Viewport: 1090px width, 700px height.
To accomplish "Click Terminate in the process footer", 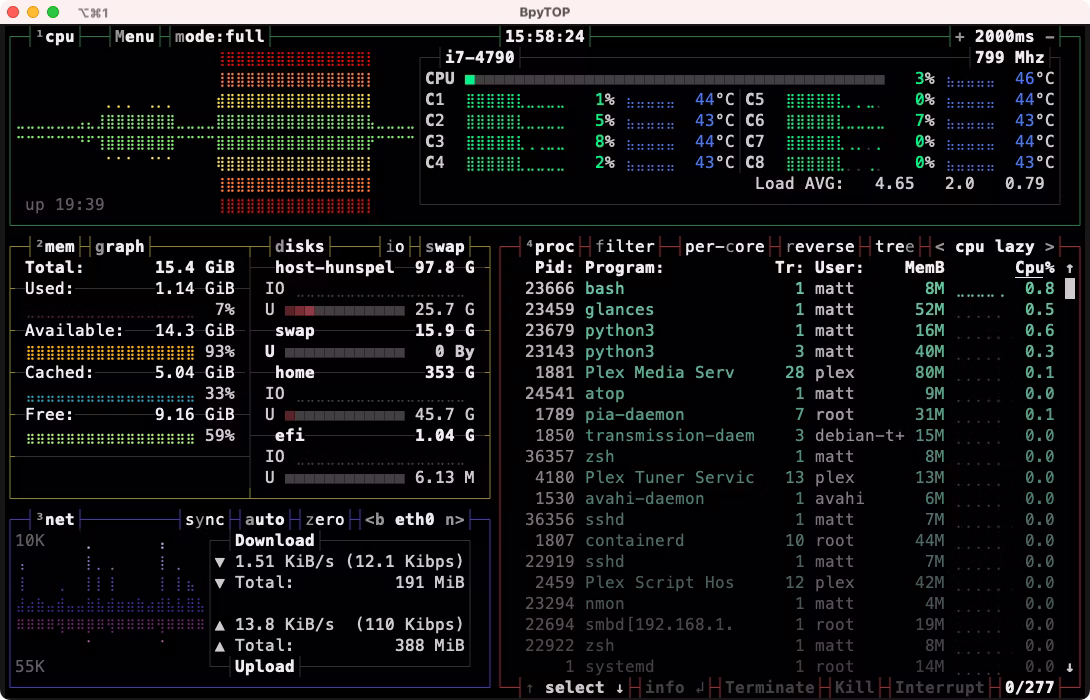I will tap(770, 687).
